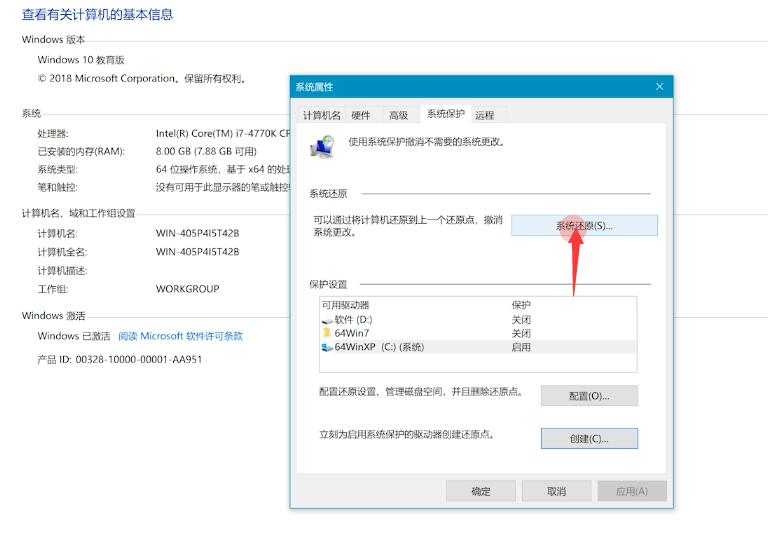Click the 查看有关计算机的基本信息 heading

(97, 15)
